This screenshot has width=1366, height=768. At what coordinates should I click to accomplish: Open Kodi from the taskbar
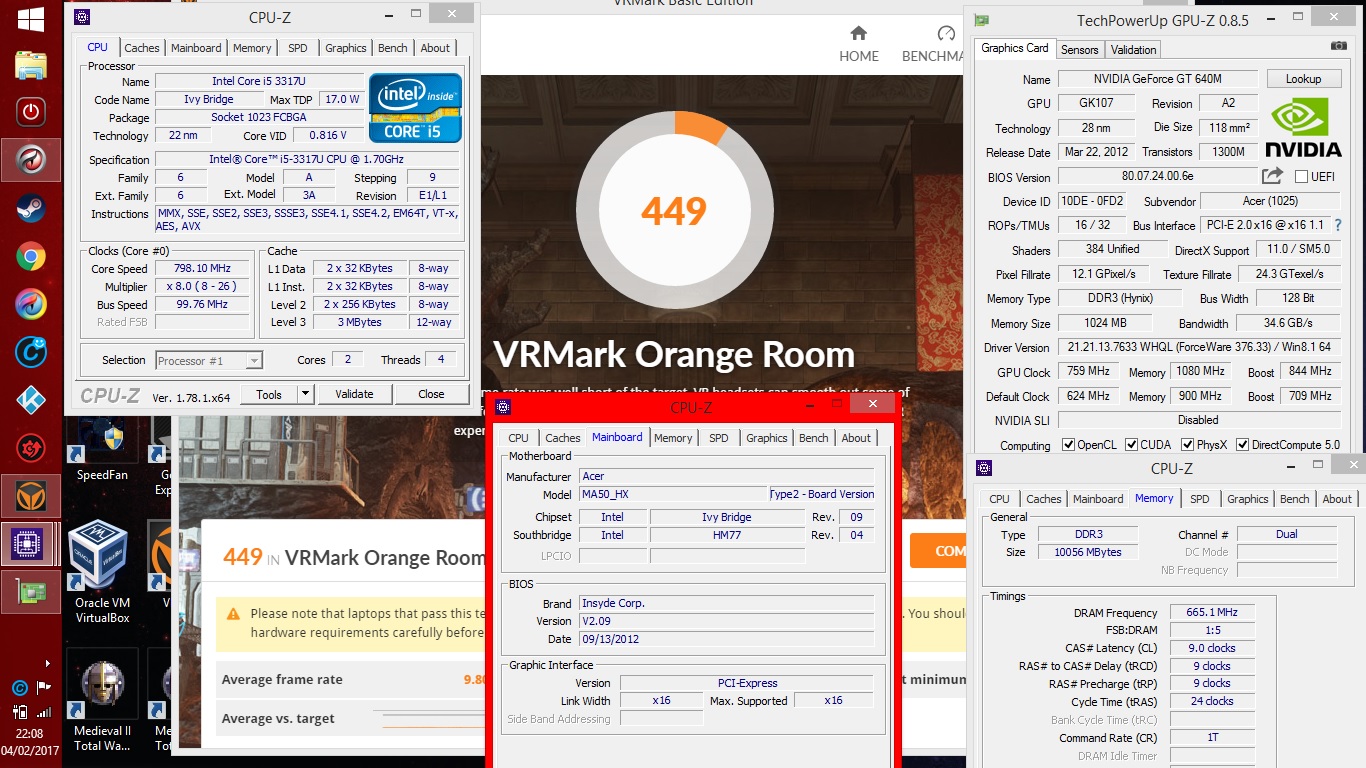coord(30,400)
